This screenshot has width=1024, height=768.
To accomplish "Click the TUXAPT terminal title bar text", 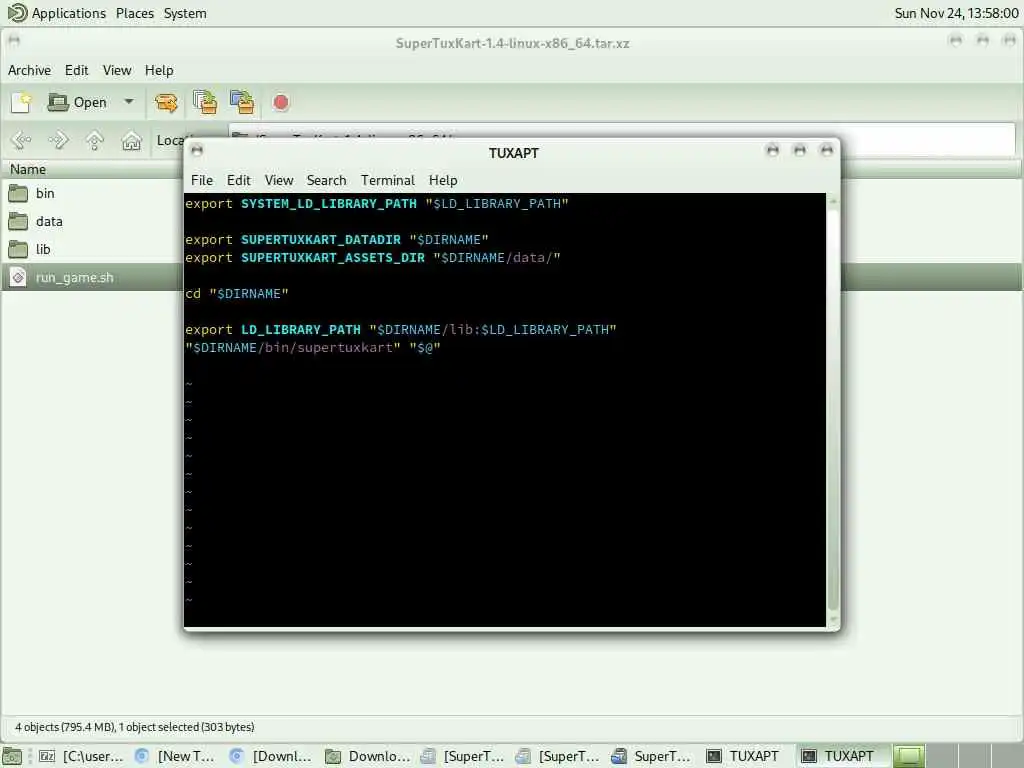I will (x=513, y=153).
